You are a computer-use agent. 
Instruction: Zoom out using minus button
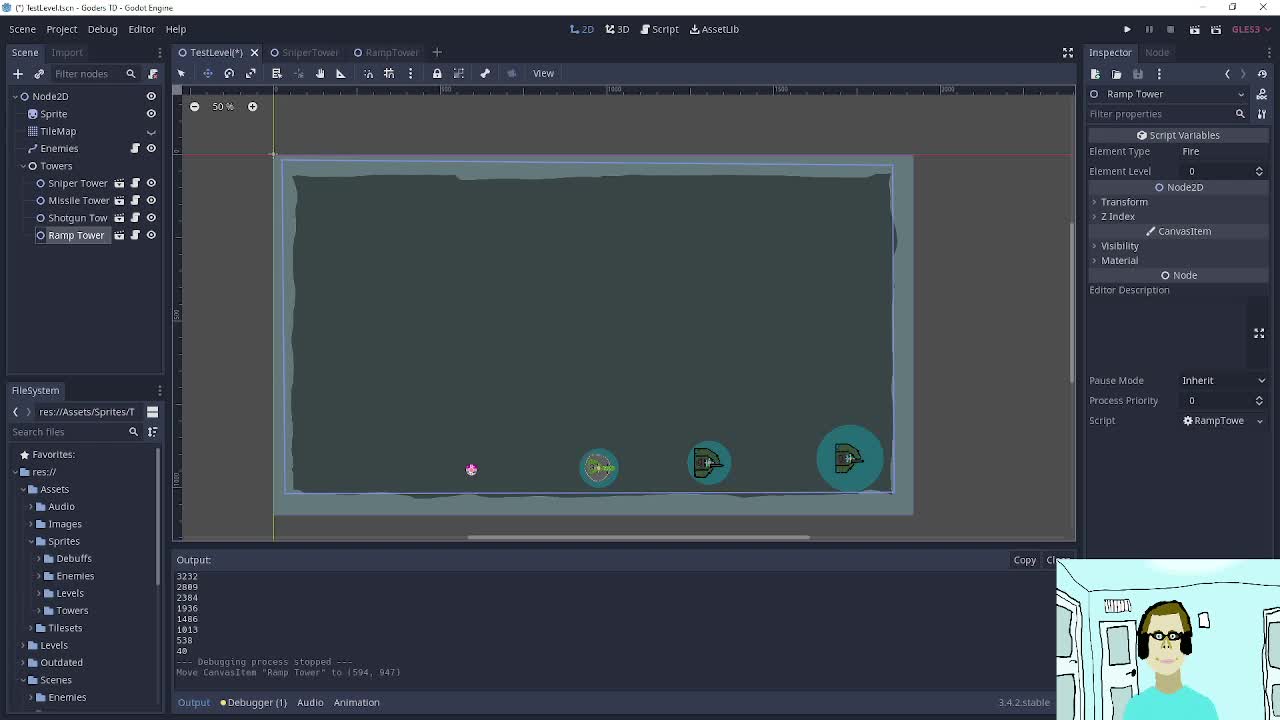[x=194, y=106]
